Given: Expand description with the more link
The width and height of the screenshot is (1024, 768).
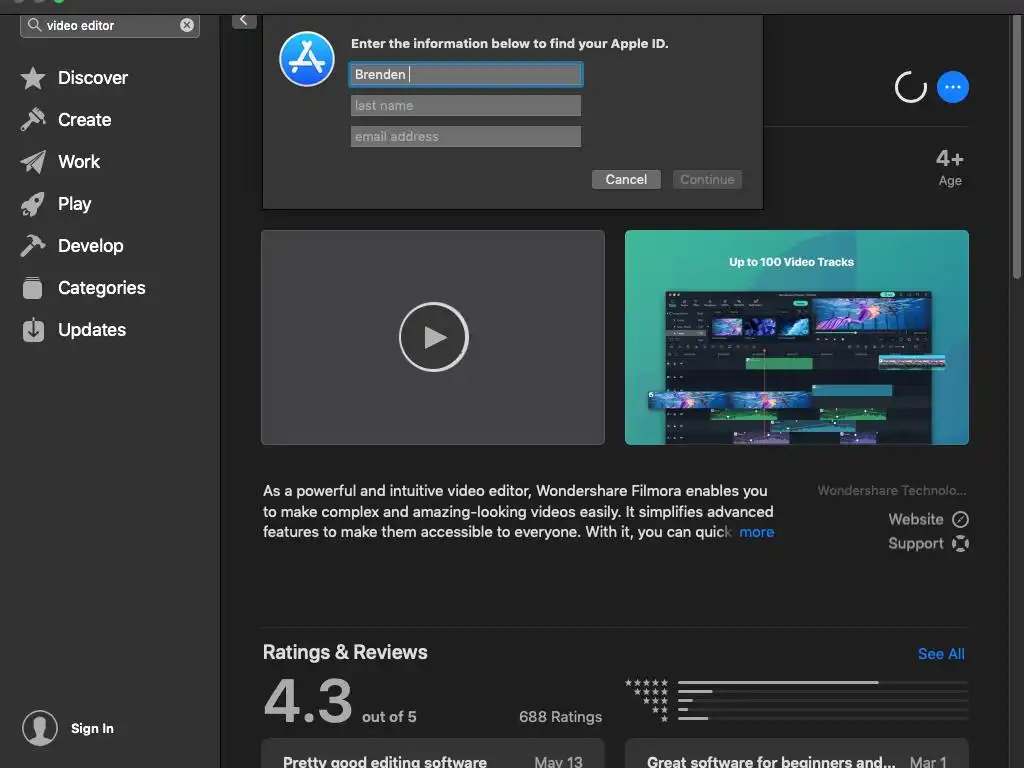Looking at the screenshot, I should 756,532.
